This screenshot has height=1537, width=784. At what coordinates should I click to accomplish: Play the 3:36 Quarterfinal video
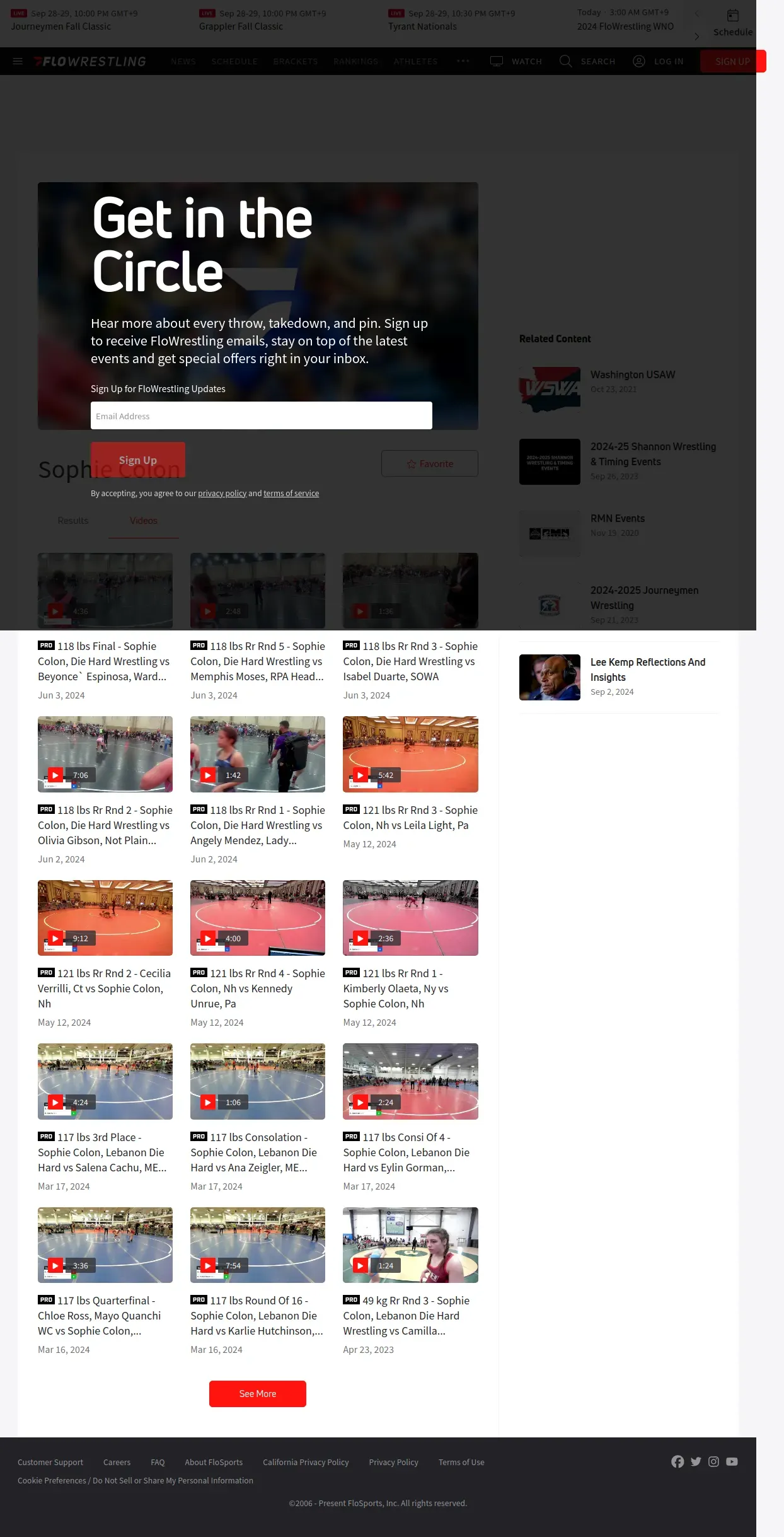click(105, 1244)
